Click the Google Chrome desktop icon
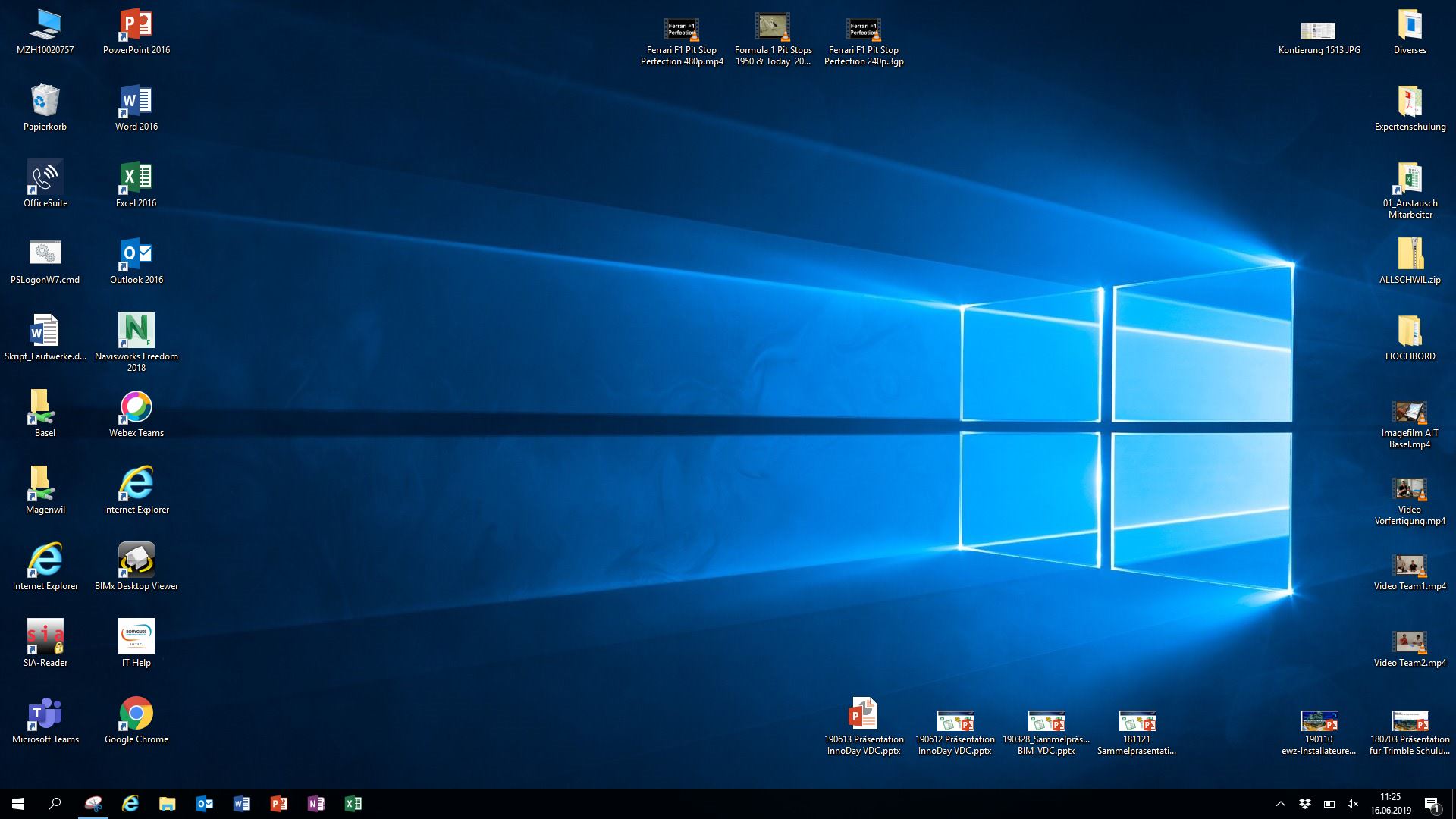Image resolution: width=1456 pixels, height=819 pixels. point(136,714)
